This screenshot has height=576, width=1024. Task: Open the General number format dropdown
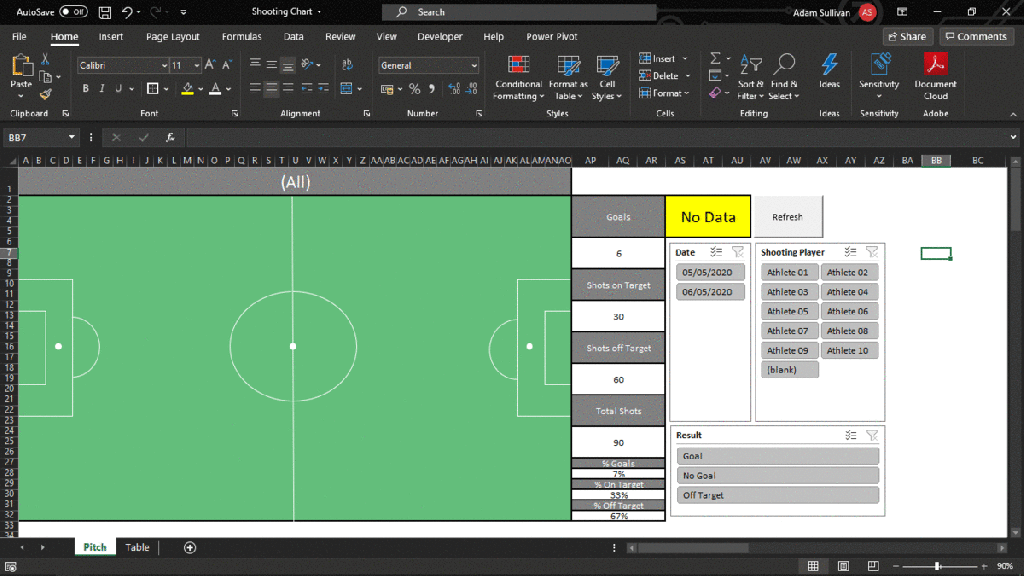pyautogui.click(x=474, y=66)
